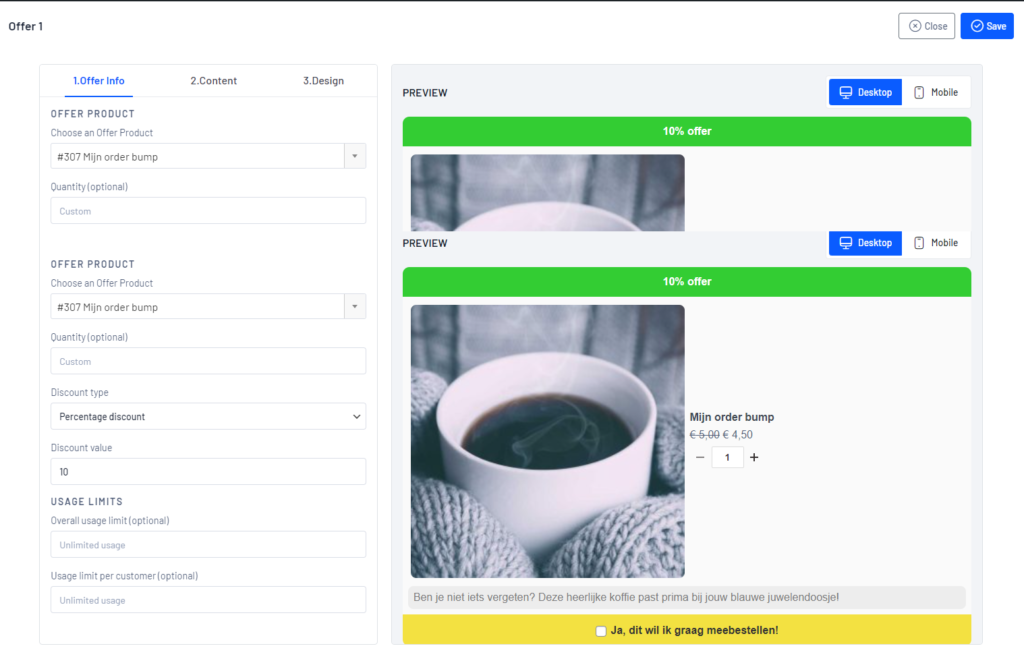
Task: Click the upper Quantity Custom input field
Action: [x=208, y=211]
